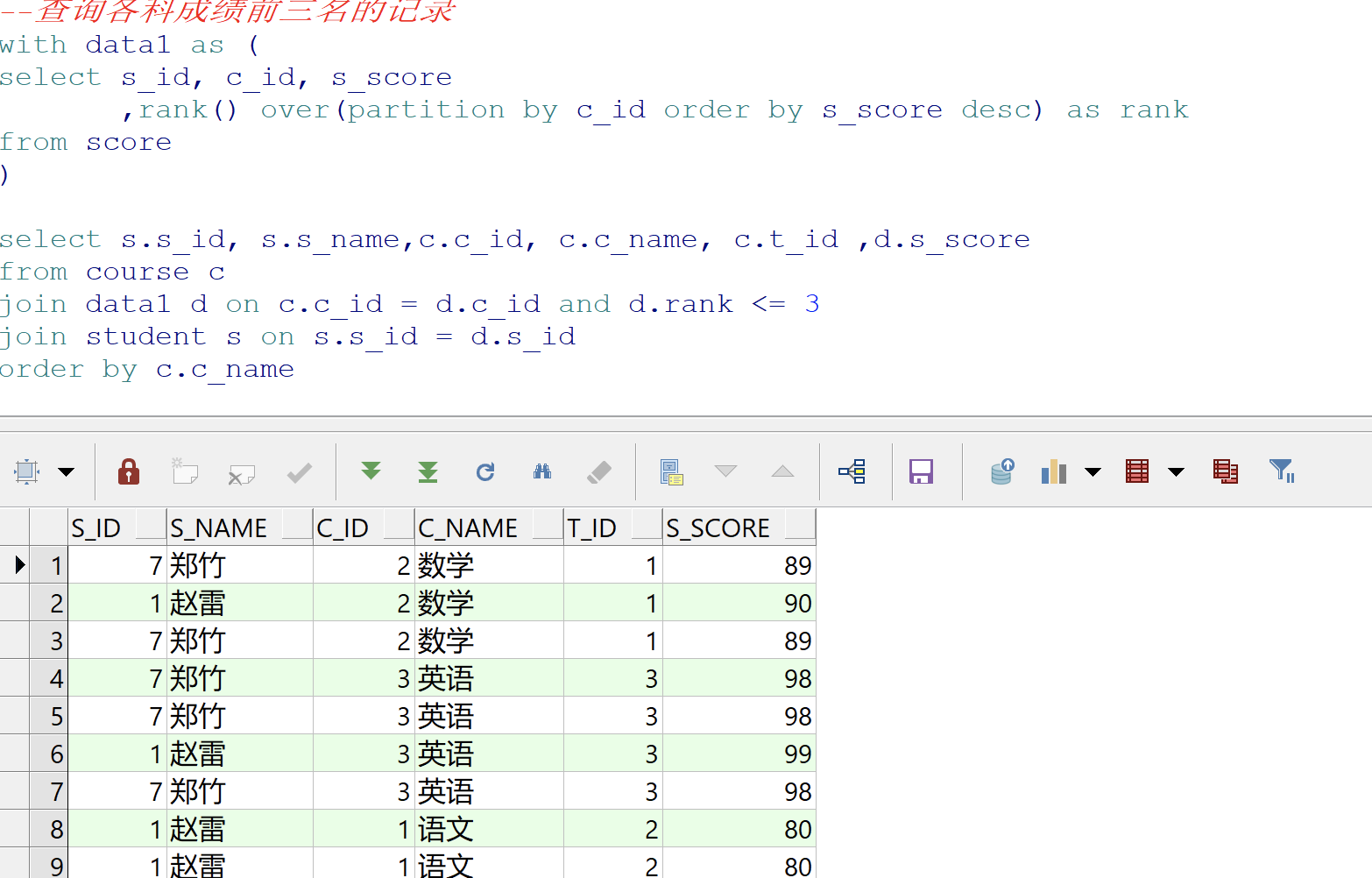Toggle the red padlock edit-lock icon
The width and height of the screenshot is (1372, 878).
click(129, 471)
